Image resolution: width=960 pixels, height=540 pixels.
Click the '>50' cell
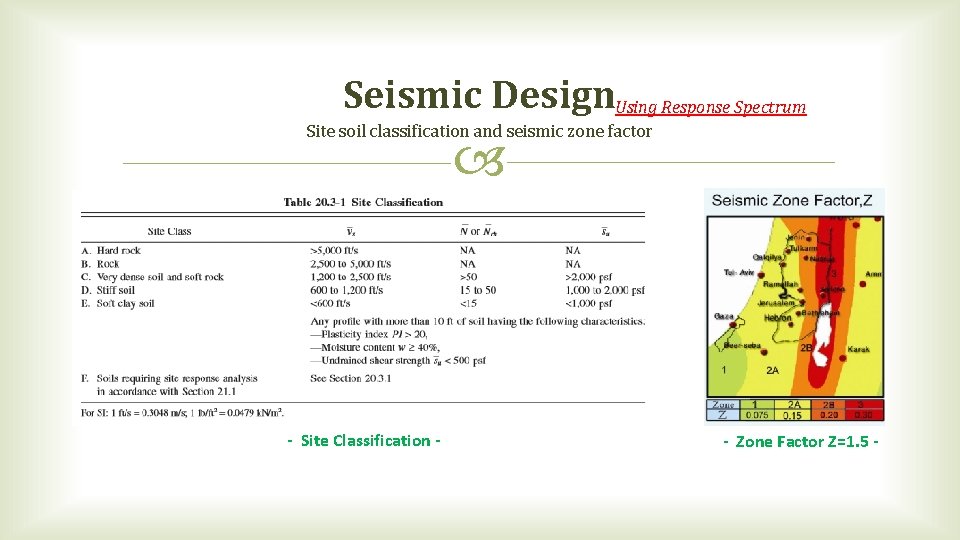468,277
